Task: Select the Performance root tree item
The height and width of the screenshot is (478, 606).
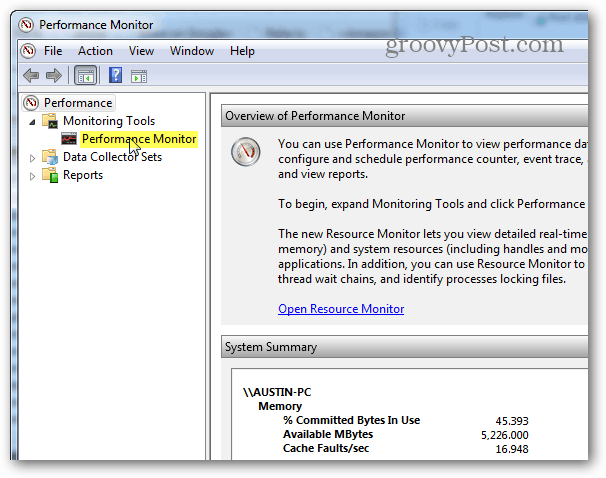Action: [78, 103]
